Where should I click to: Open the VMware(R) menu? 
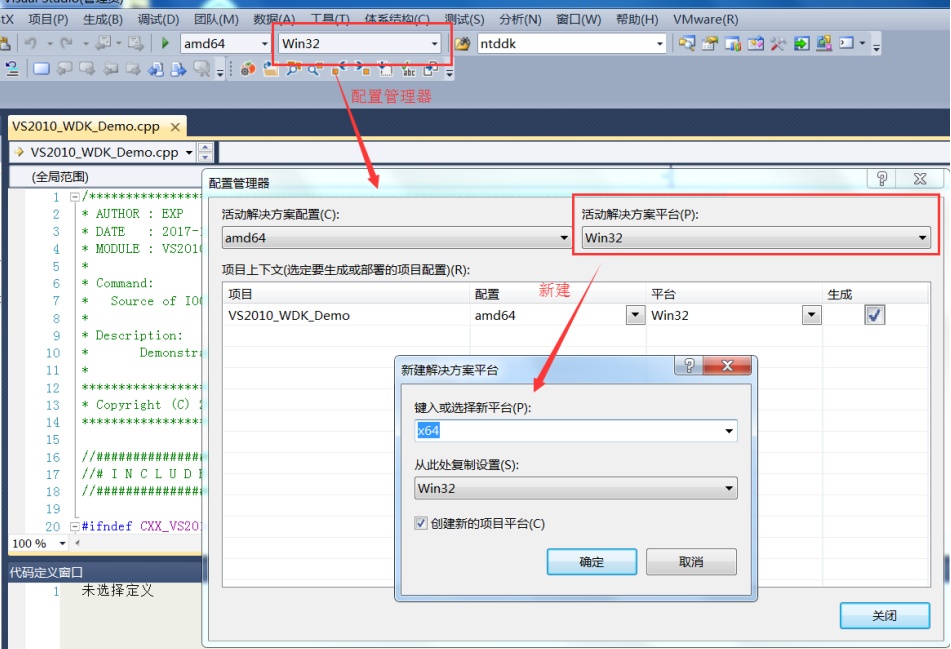[x=706, y=19]
